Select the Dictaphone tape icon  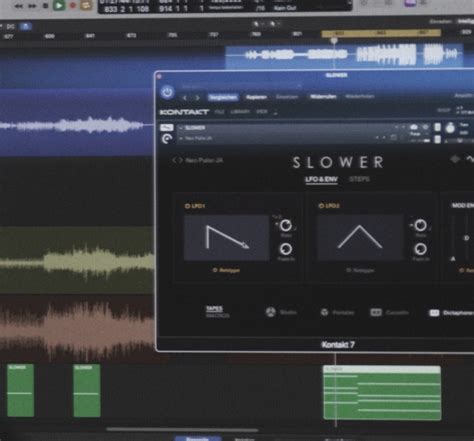click(x=434, y=313)
